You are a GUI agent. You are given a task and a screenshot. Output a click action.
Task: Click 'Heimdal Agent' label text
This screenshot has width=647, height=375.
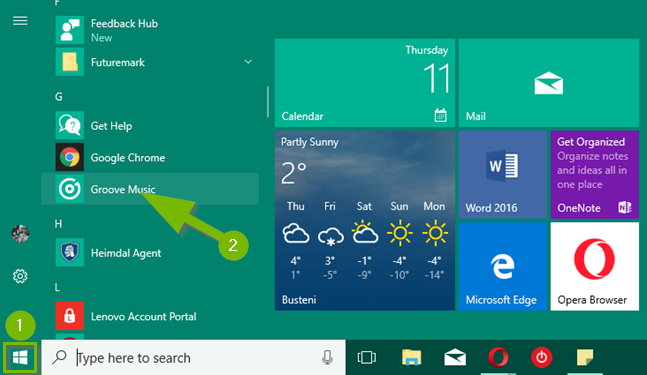click(x=126, y=253)
